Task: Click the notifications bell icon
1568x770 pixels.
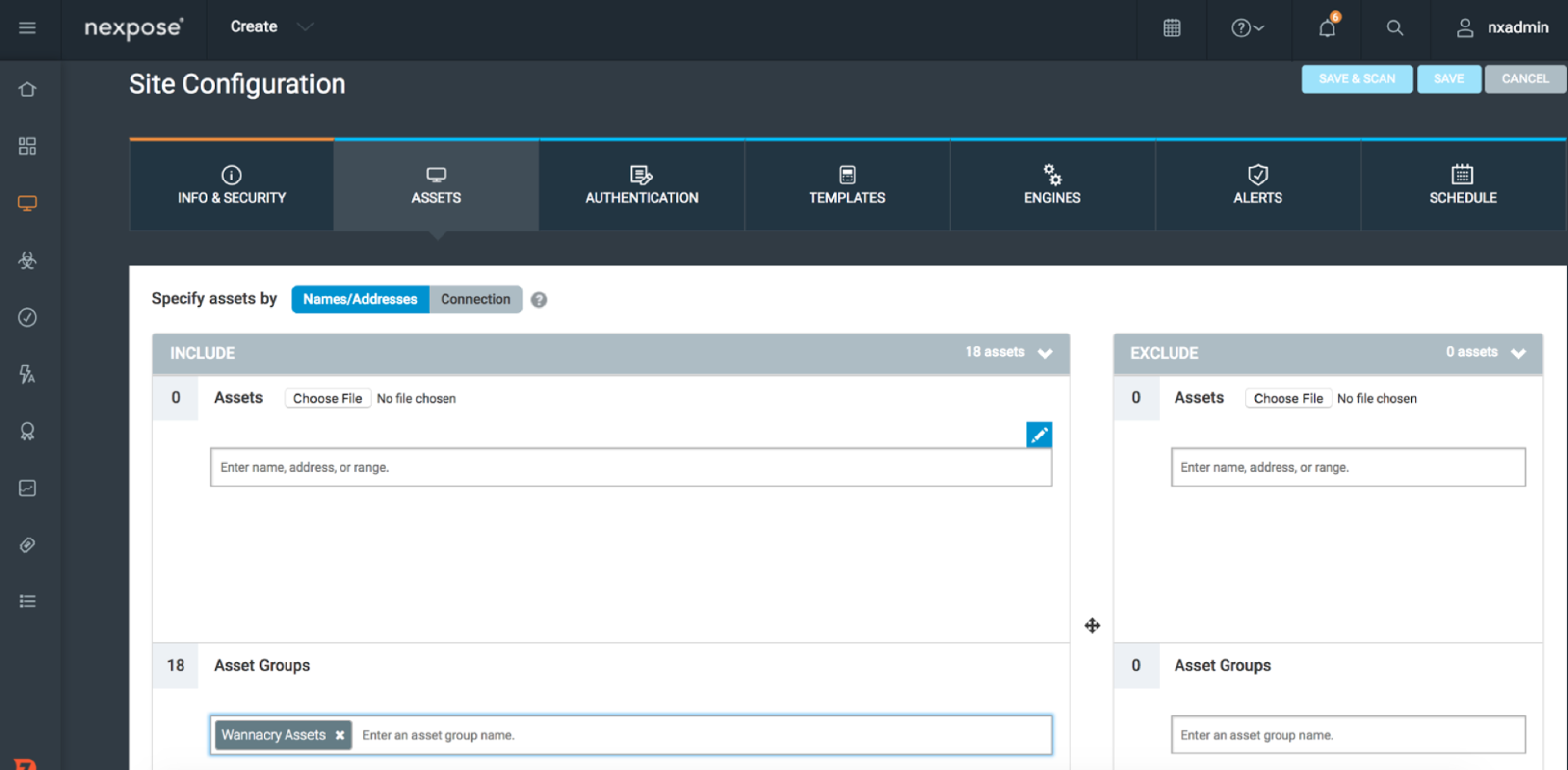Action: pyautogui.click(x=1327, y=27)
